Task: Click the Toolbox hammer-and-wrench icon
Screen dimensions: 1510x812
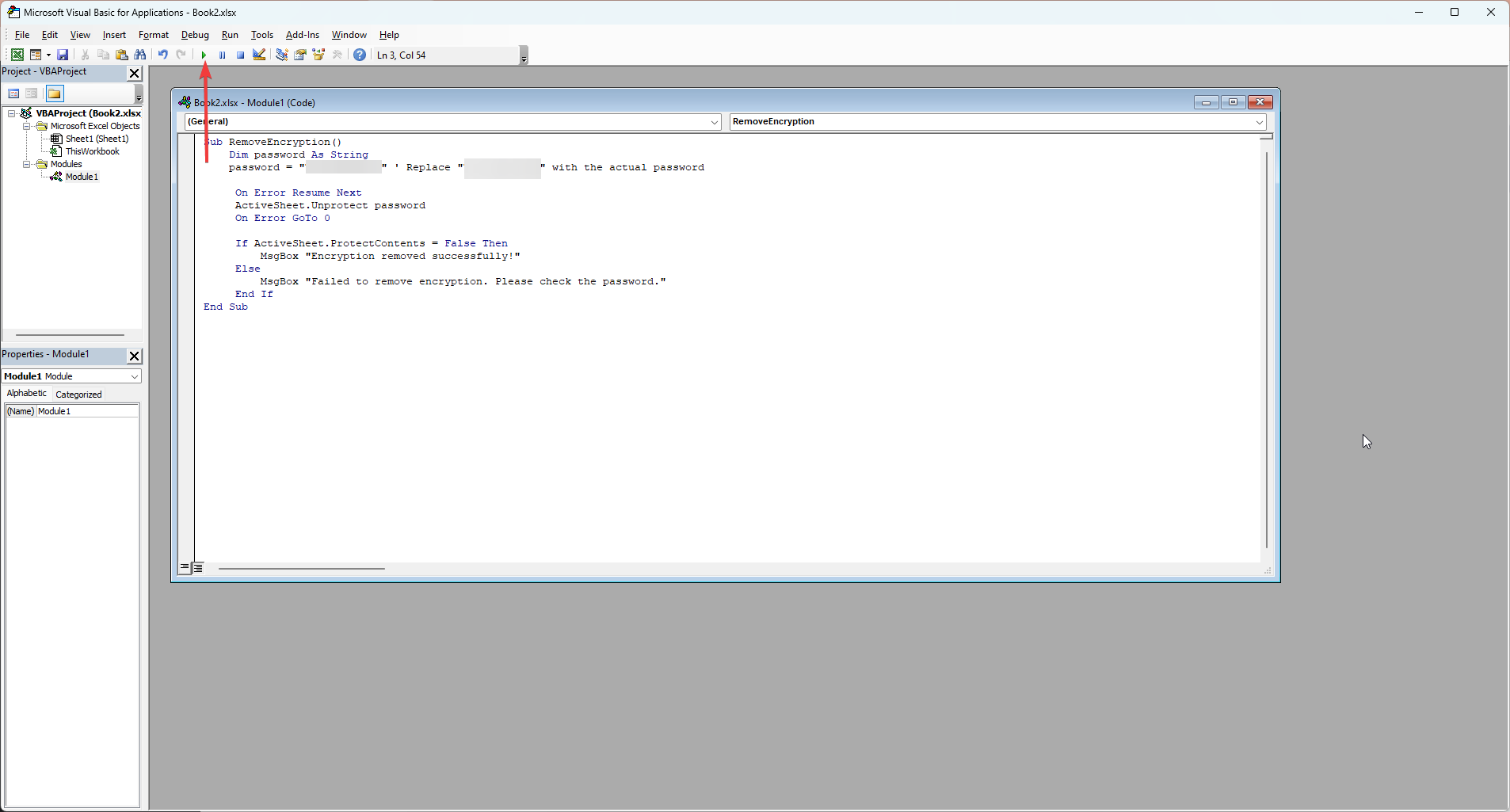Action: tap(337, 55)
